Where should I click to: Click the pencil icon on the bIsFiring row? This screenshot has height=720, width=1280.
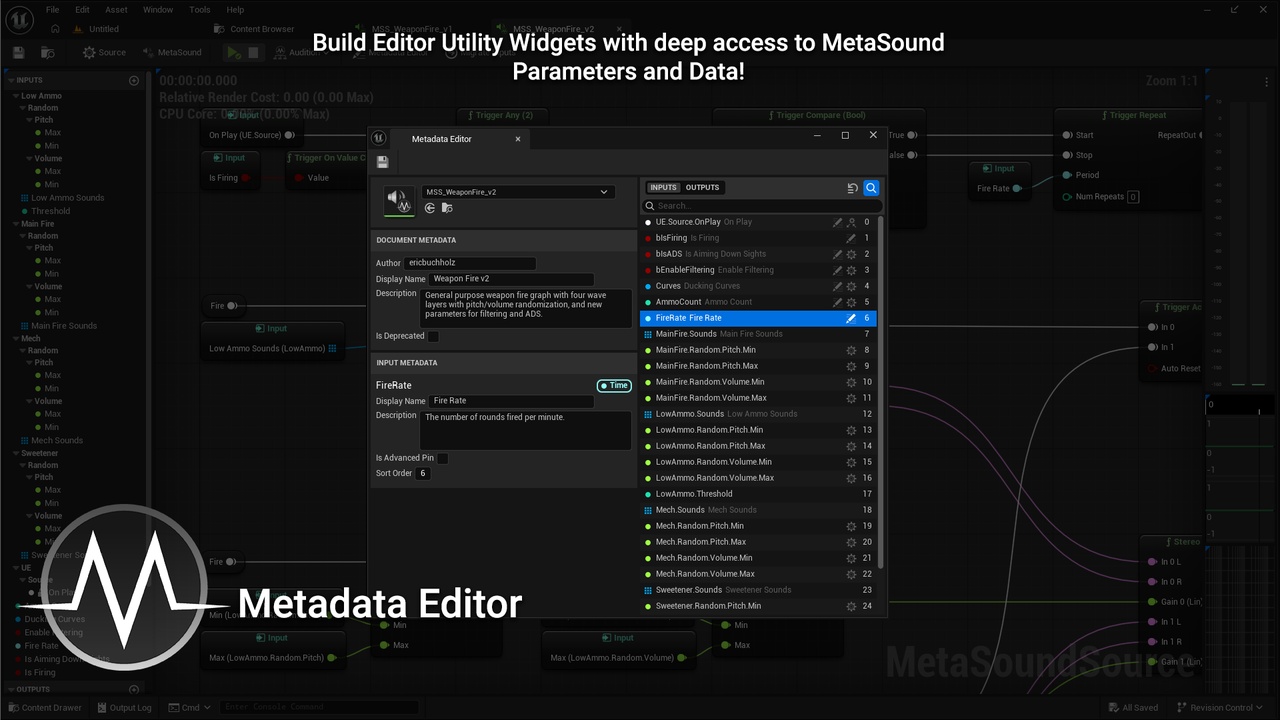click(851, 238)
